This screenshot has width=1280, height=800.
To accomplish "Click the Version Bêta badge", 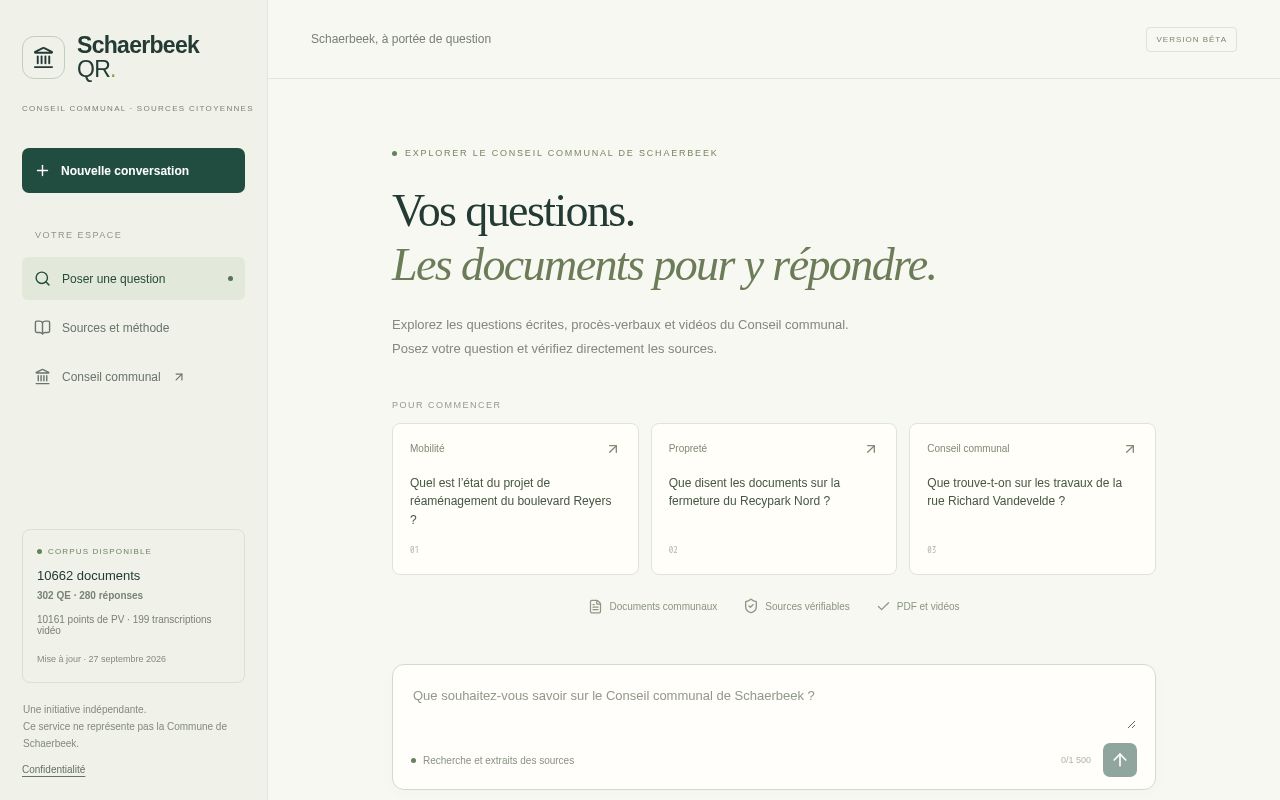I will click(x=1191, y=40).
